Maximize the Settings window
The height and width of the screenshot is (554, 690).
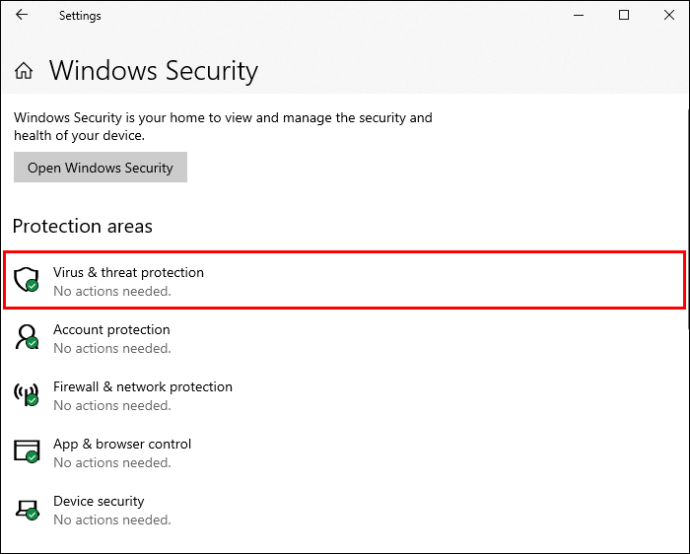[x=624, y=15]
